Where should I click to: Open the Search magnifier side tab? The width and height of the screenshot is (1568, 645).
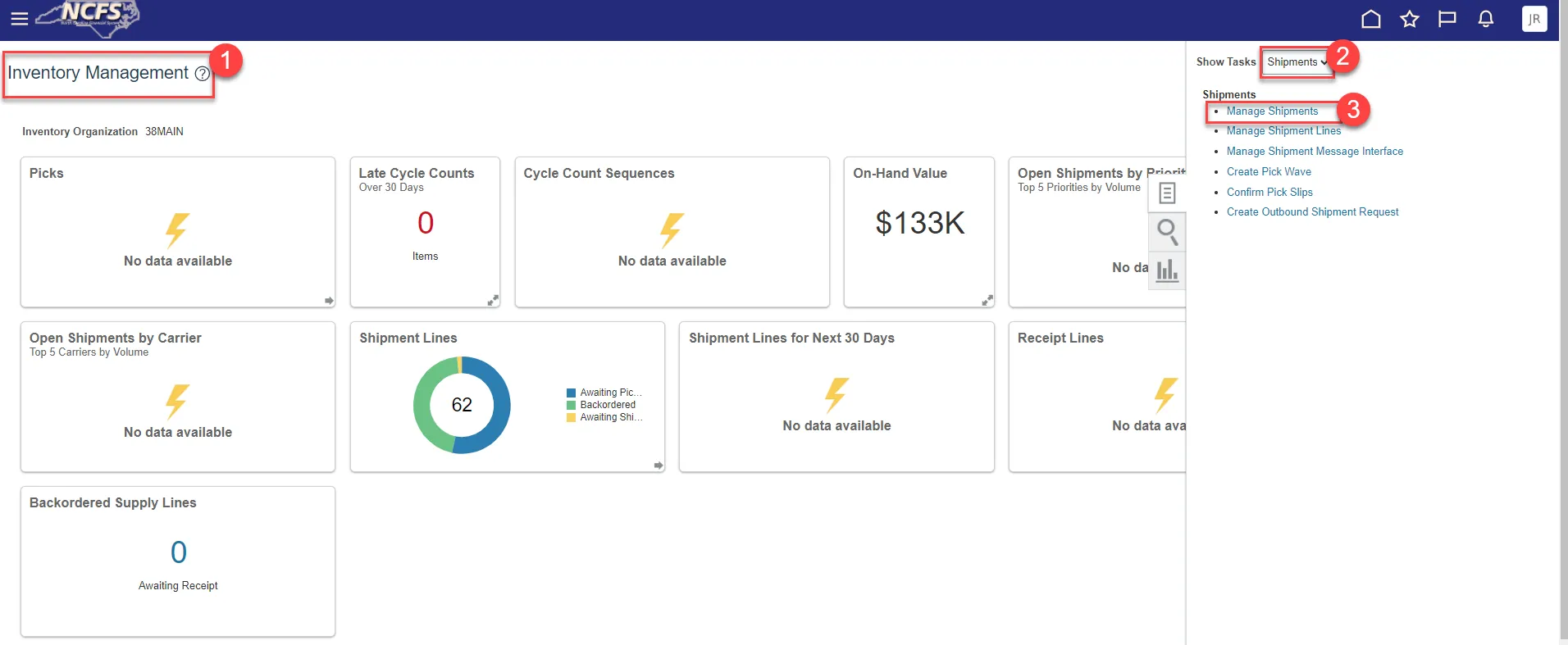tap(1167, 232)
